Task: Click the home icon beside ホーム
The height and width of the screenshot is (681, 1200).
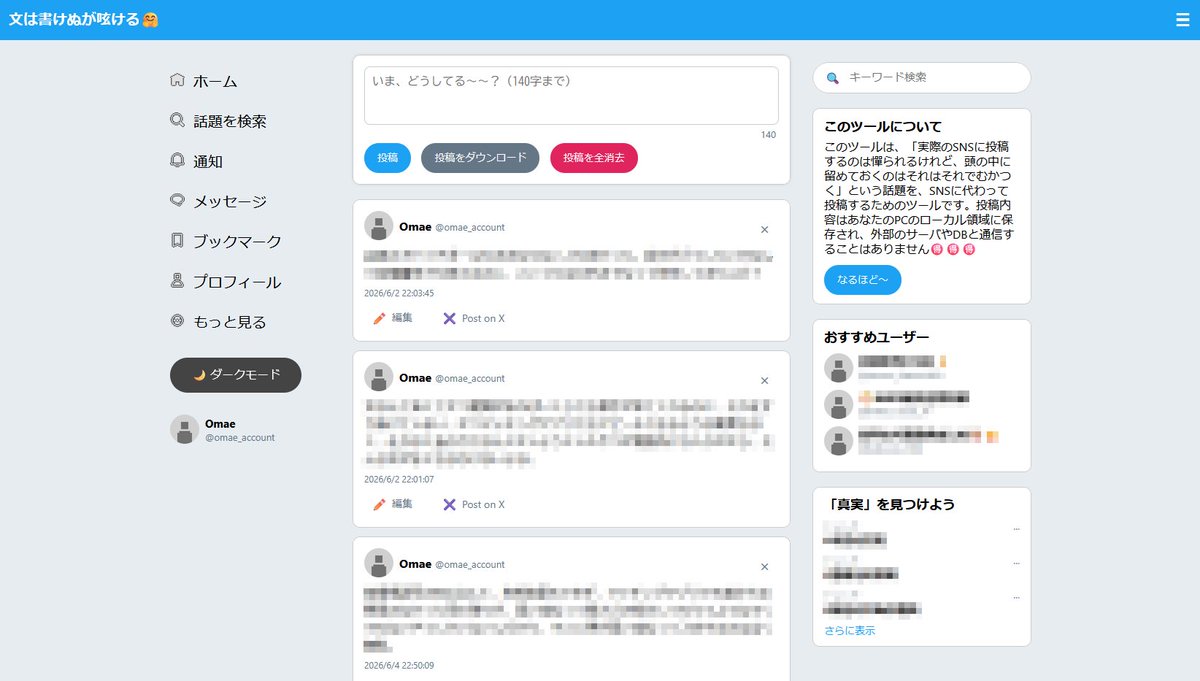Action: 177,80
